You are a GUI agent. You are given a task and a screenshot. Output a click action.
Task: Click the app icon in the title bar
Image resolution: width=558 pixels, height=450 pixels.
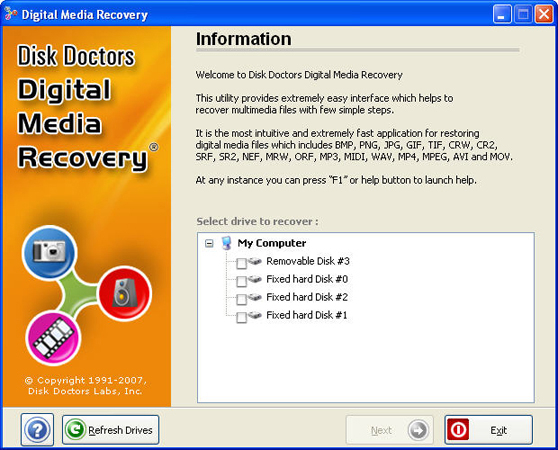coord(11,14)
